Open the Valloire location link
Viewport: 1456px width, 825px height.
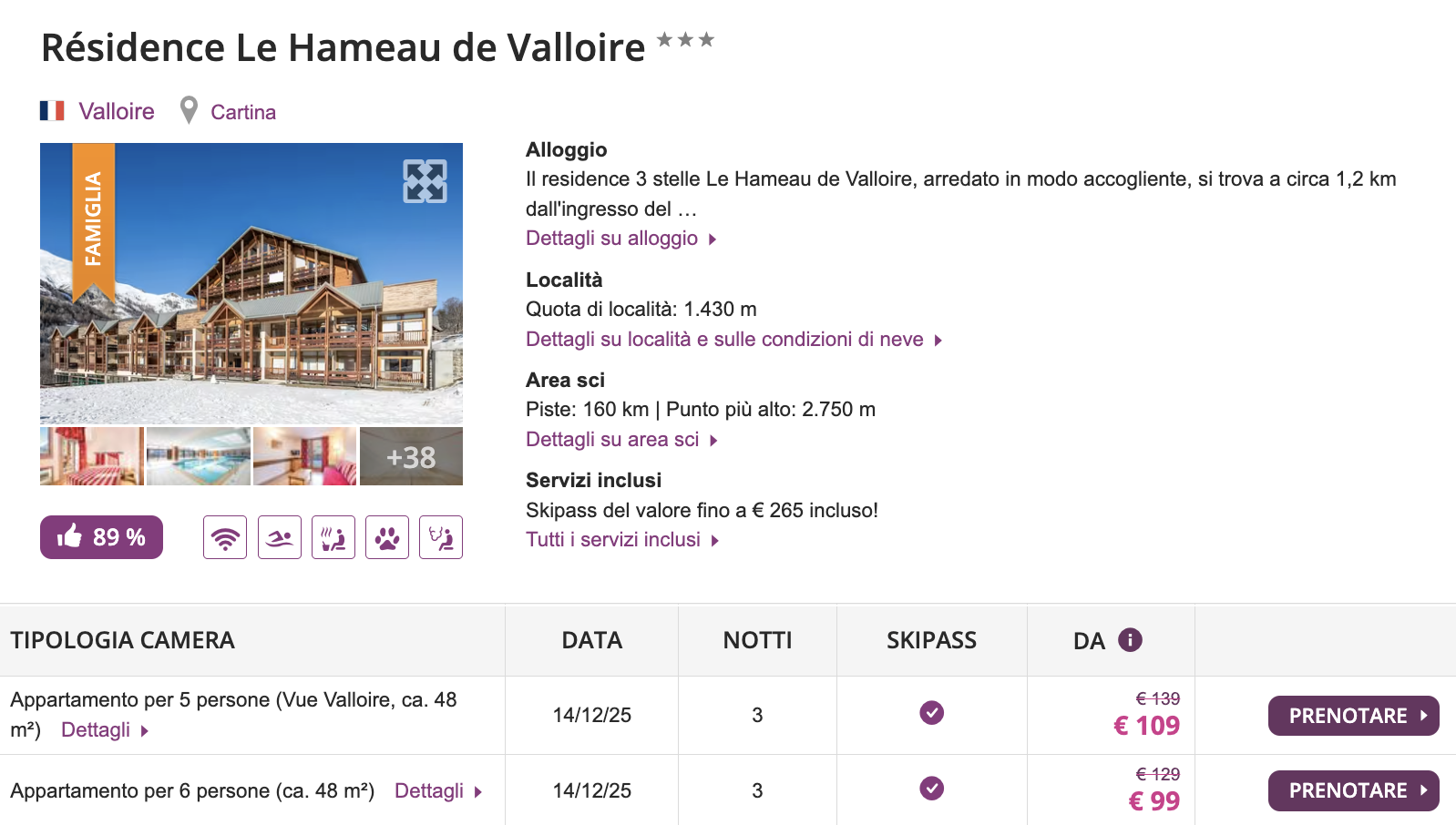pos(117,111)
